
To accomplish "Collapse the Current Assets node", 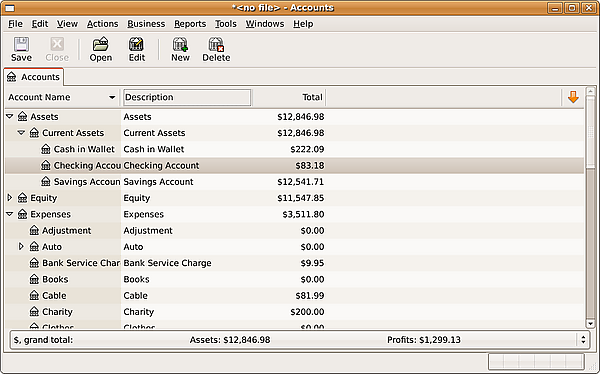I will tap(21, 132).
